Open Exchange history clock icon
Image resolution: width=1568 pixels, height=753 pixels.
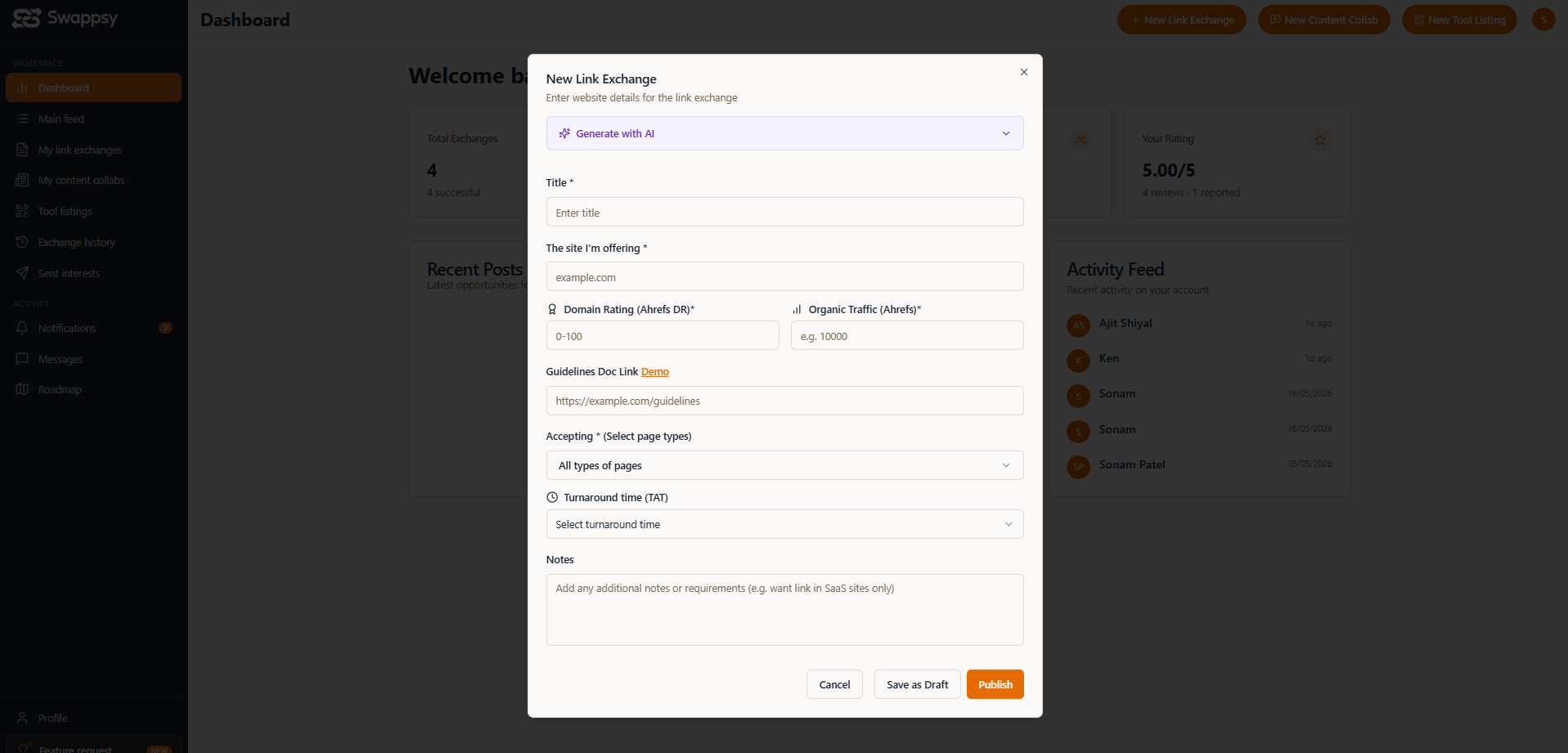(x=22, y=242)
